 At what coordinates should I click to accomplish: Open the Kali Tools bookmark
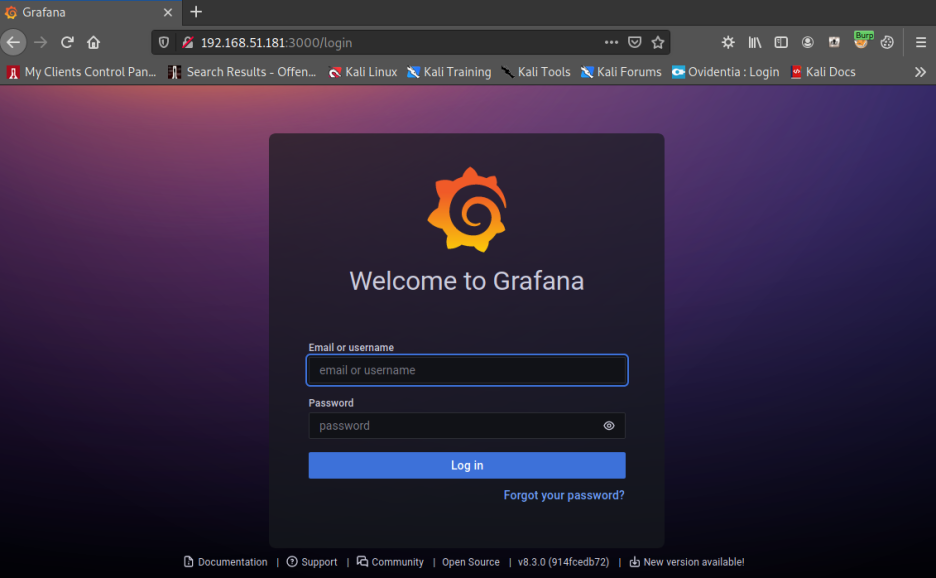click(x=535, y=72)
